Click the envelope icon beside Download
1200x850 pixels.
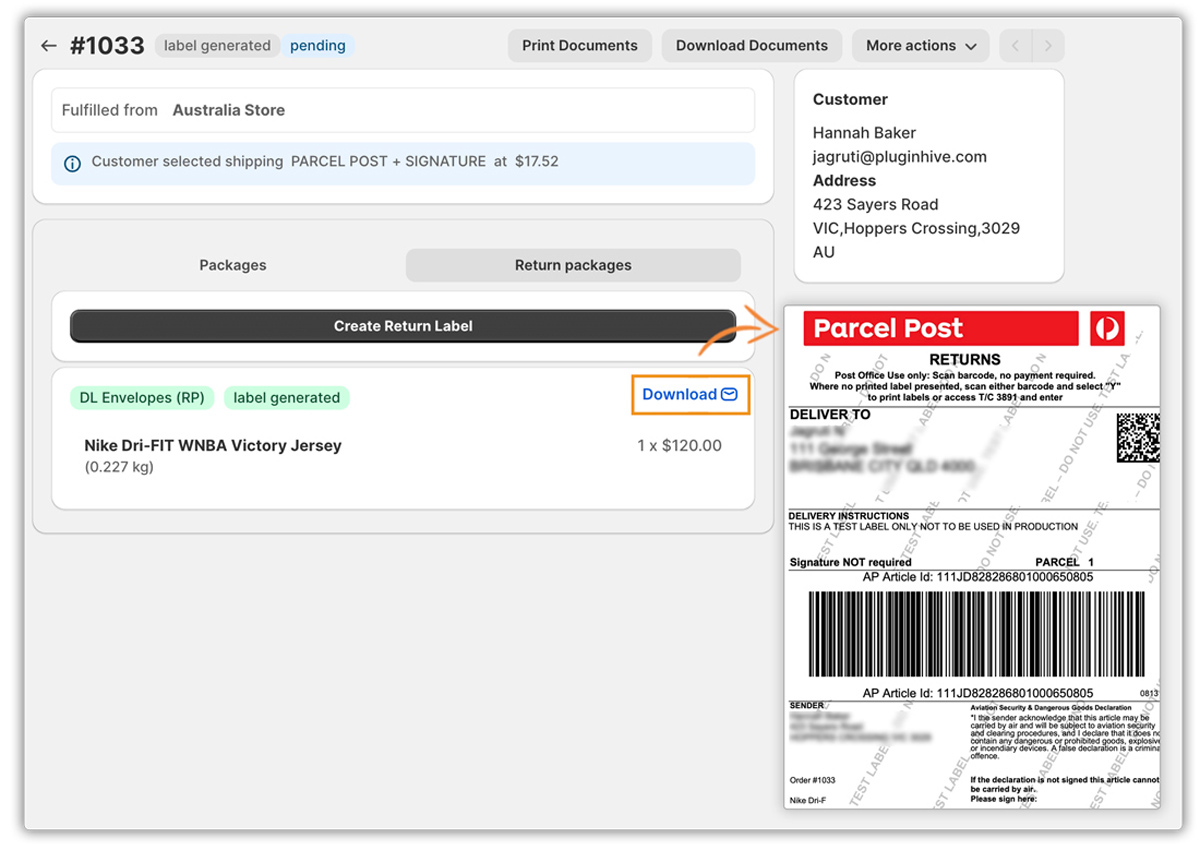(730, 395)
